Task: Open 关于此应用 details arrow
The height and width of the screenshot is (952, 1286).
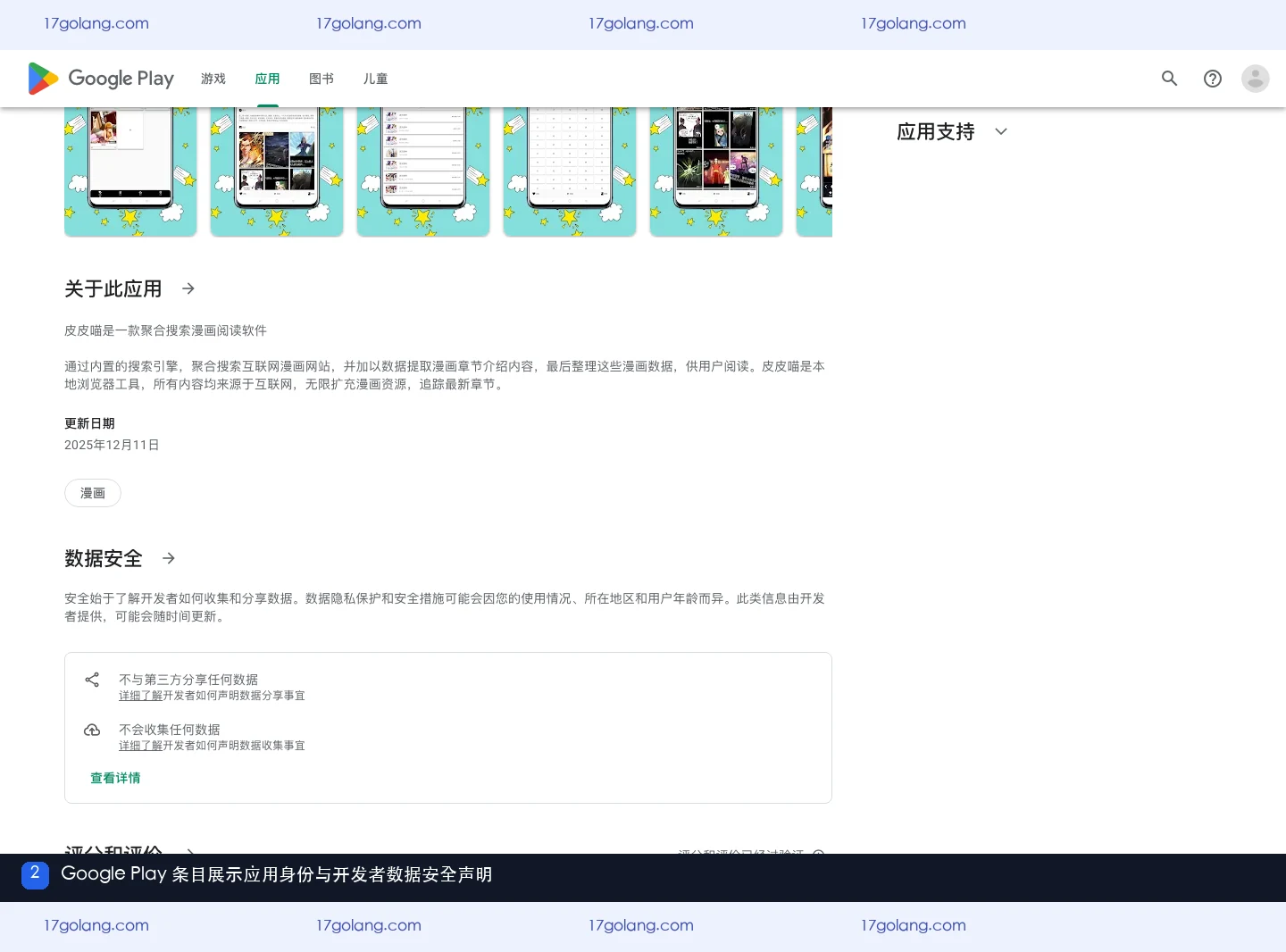Action: pyautogui.click(x=188, y=288)
